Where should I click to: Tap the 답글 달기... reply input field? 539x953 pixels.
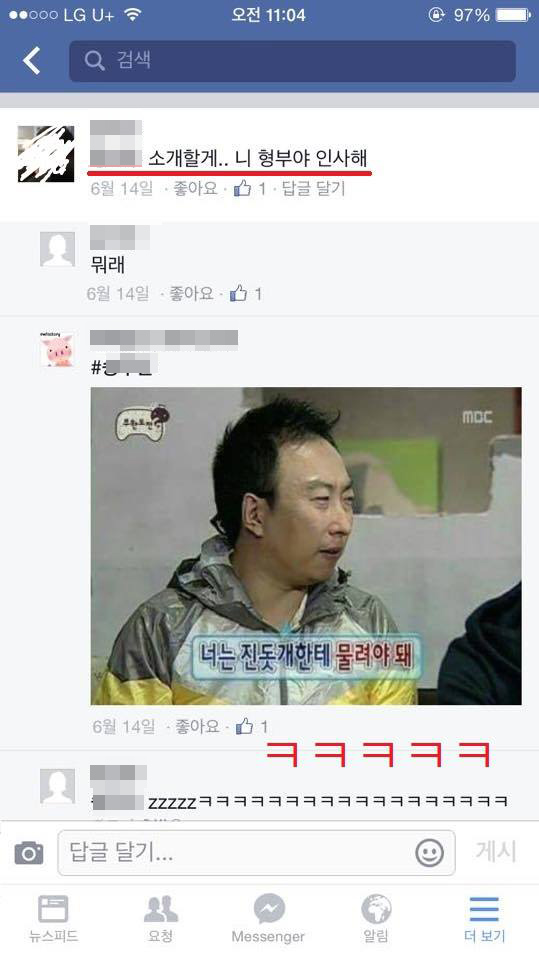(x=256, y=853)
